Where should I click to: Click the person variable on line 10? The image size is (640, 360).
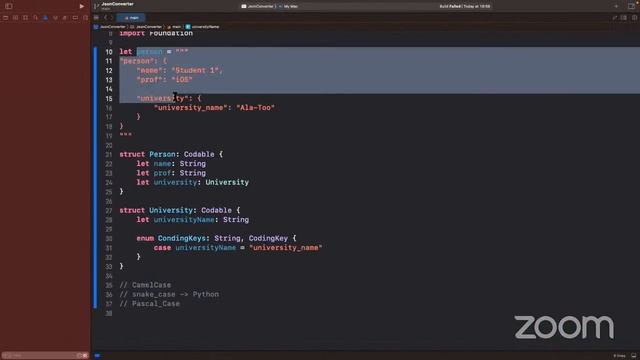[x=149, y=52]
